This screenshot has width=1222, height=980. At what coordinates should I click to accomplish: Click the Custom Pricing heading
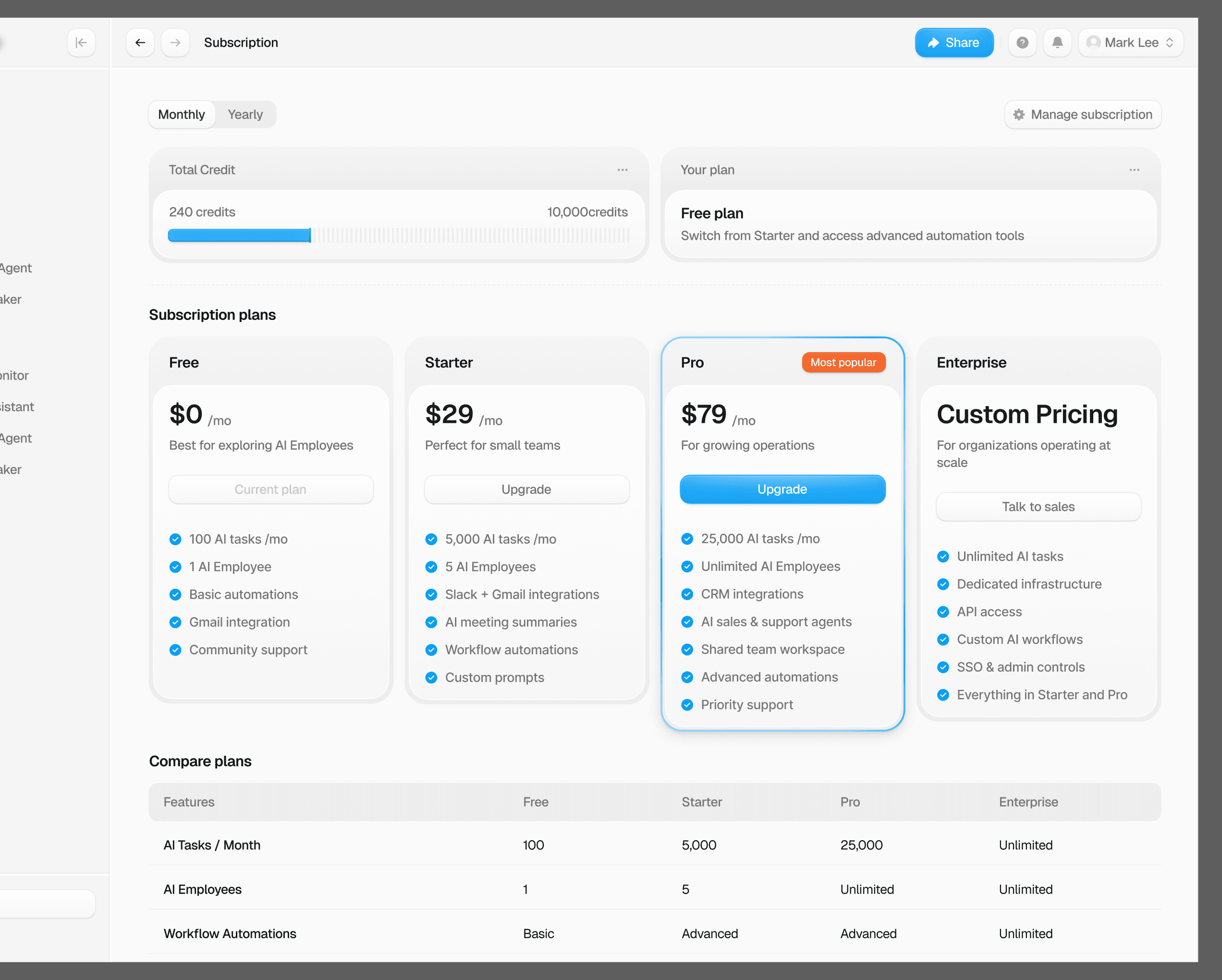[1027, 414]
